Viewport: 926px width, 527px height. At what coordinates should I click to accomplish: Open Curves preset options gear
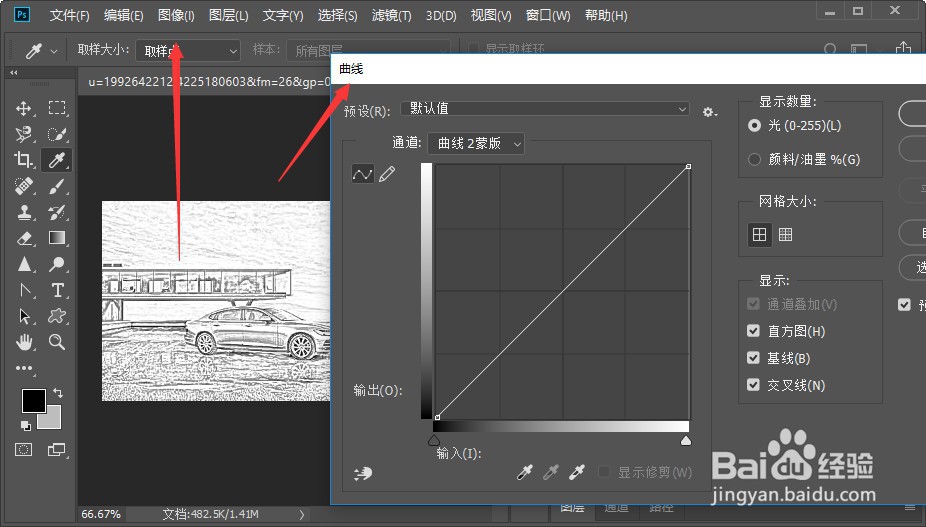point(709,112)
